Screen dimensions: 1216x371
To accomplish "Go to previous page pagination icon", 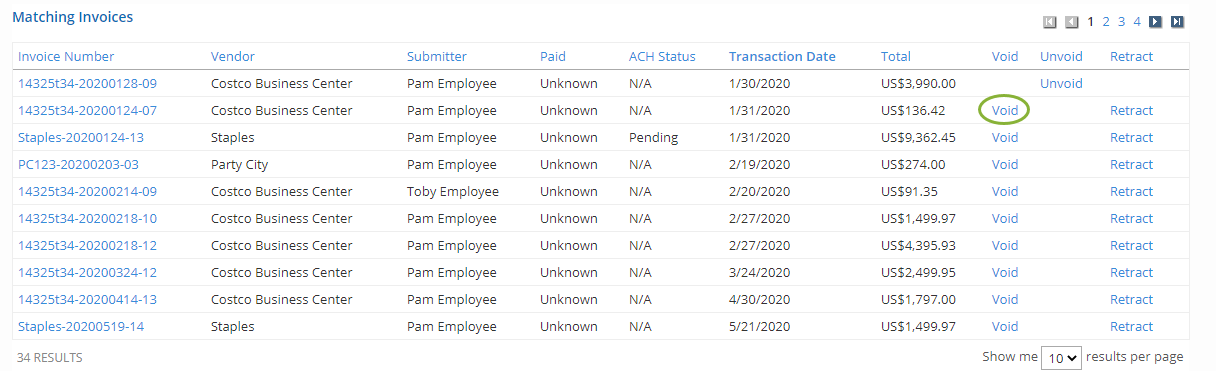I will 1072,21.
